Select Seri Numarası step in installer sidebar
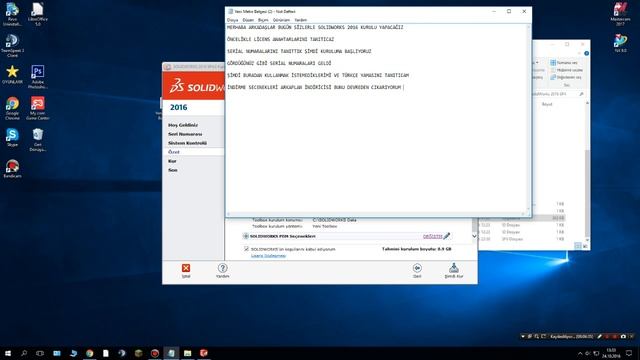Screen dimensions: 640x360 (x=185, y=134)
